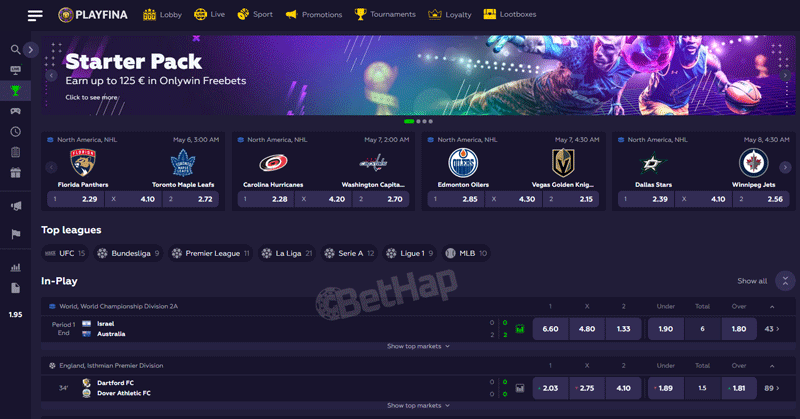Open the gamepad esports sidebar icon
Viewport: 800px width, 419px height.
coord(15,111)
